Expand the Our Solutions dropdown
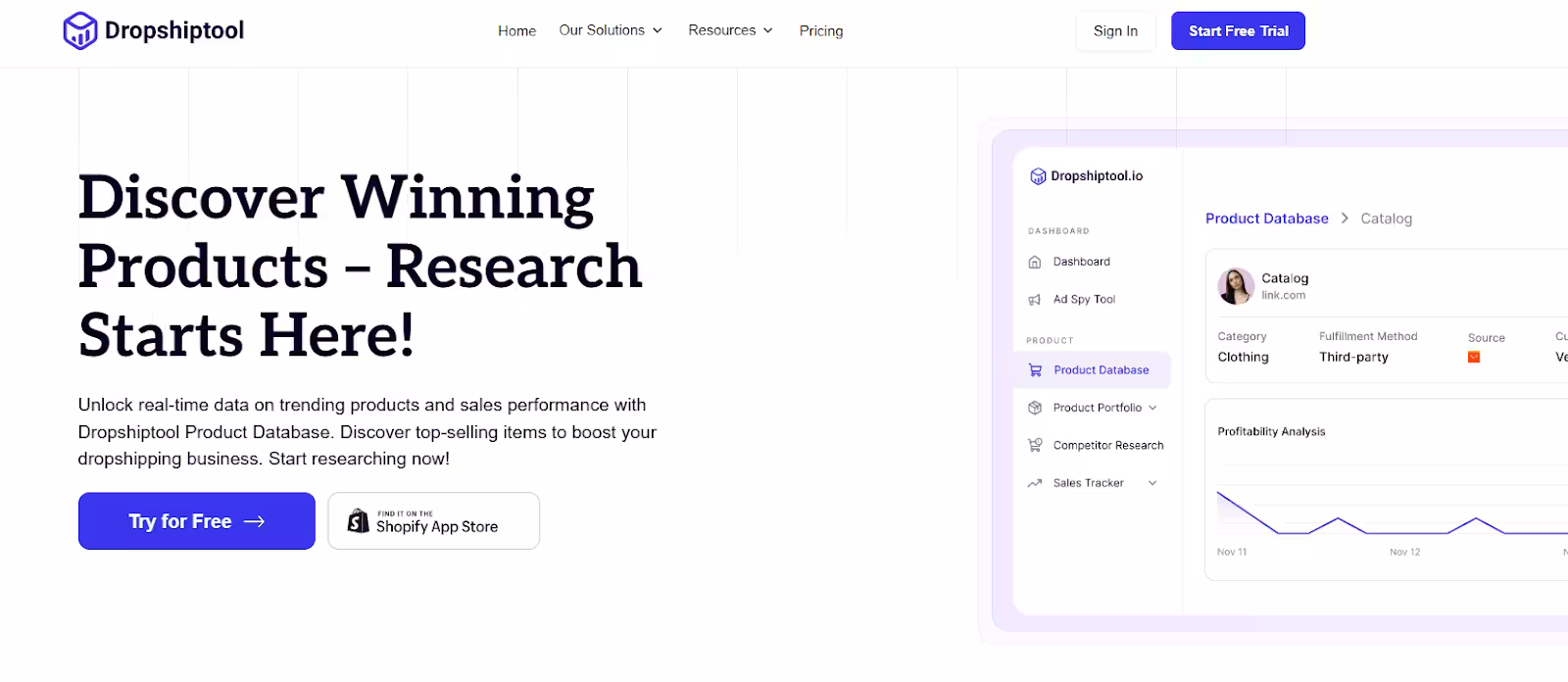 tap(611, 30)
